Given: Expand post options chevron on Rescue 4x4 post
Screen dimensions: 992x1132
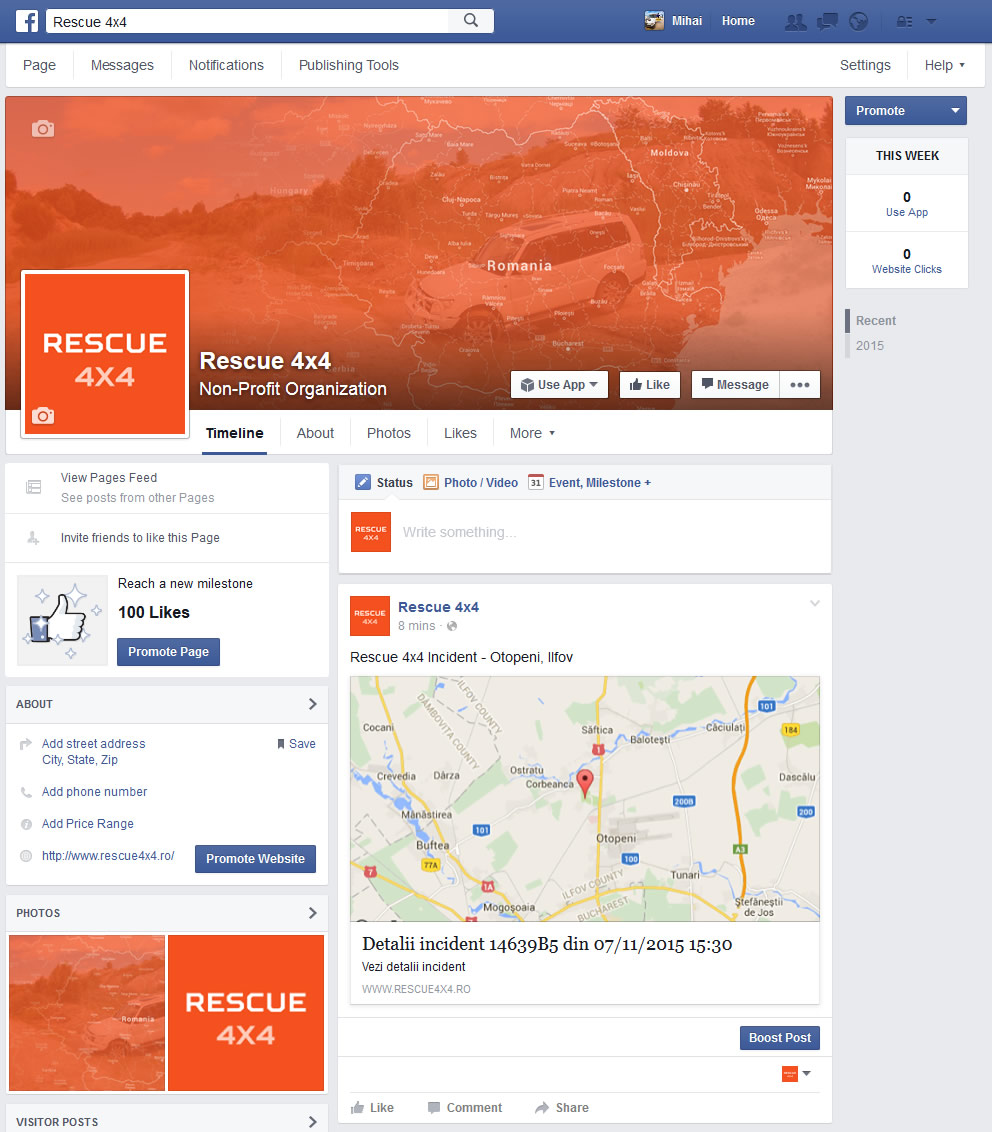Looking at the screenshot, I should click(814, 604).
